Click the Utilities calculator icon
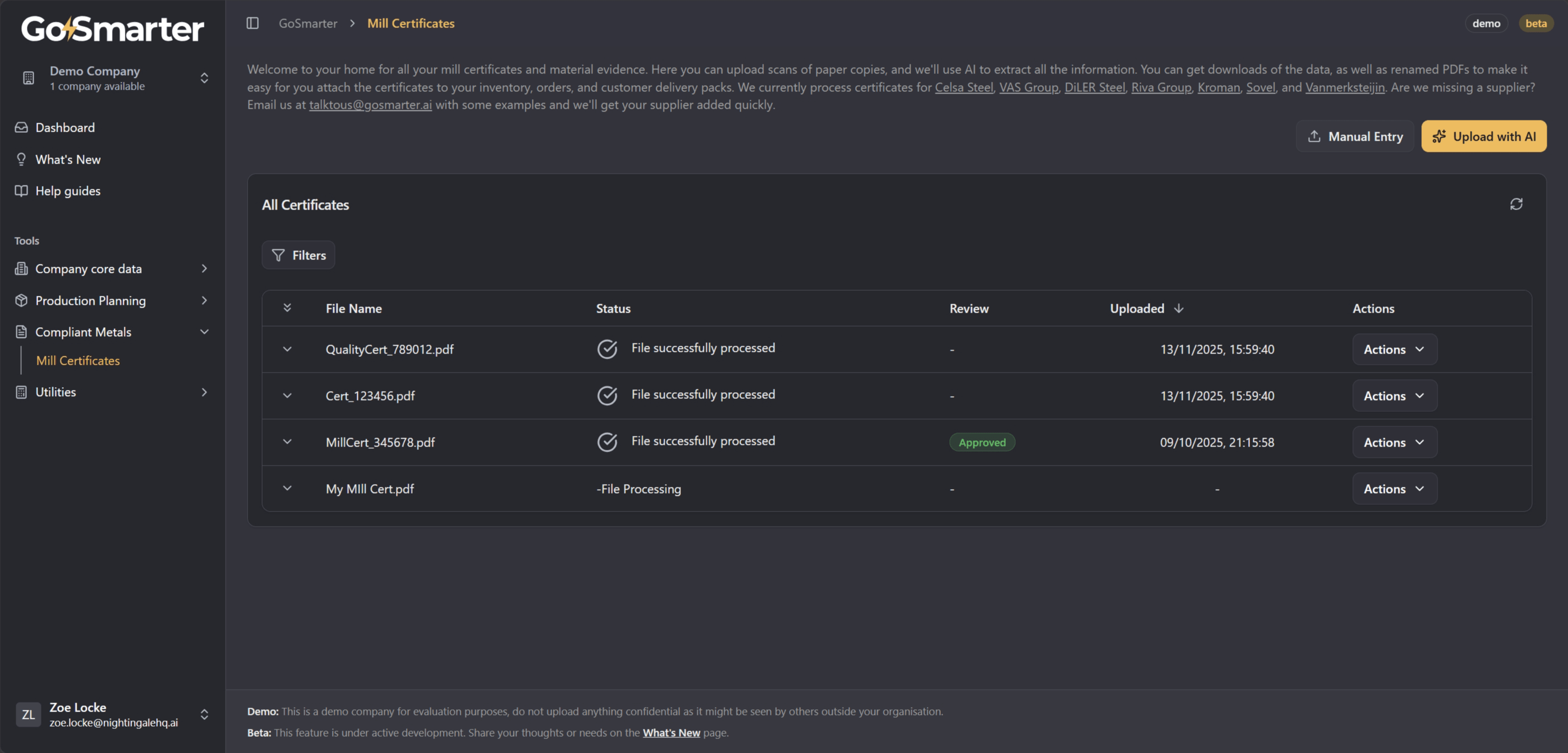Screen dimensions: 1568x753 click(x=21, y=392)
